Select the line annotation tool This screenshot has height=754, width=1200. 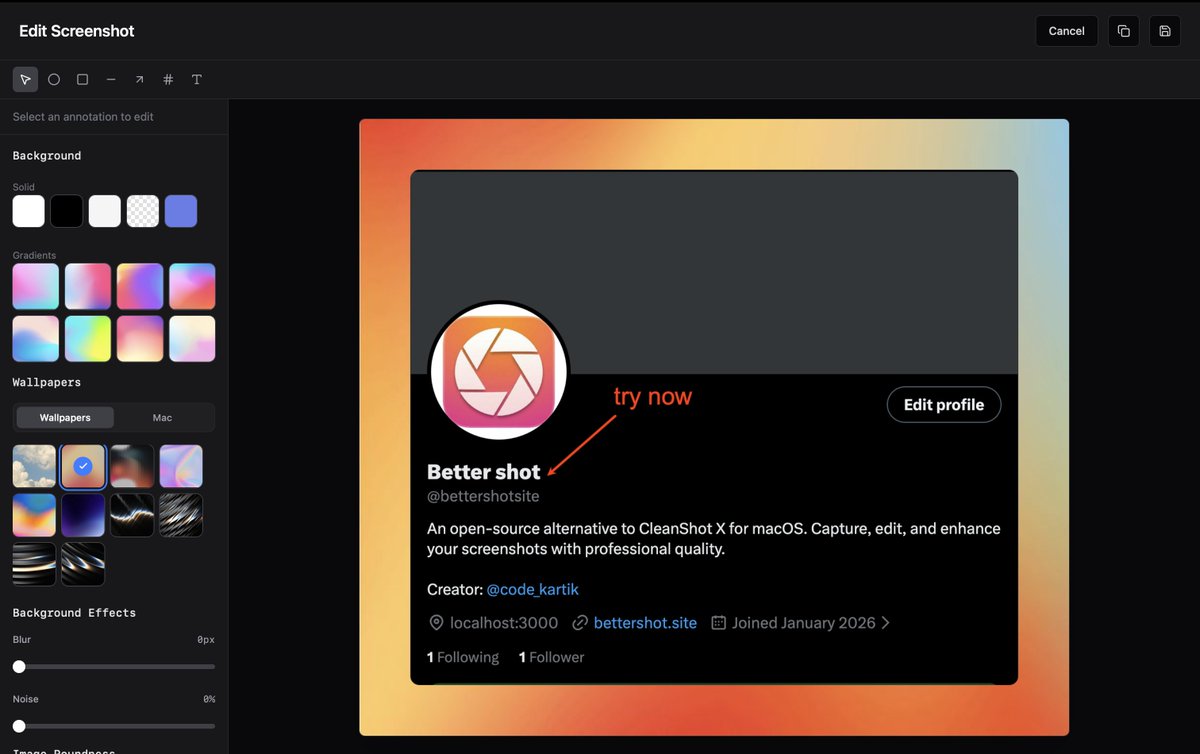pos(111,79)
